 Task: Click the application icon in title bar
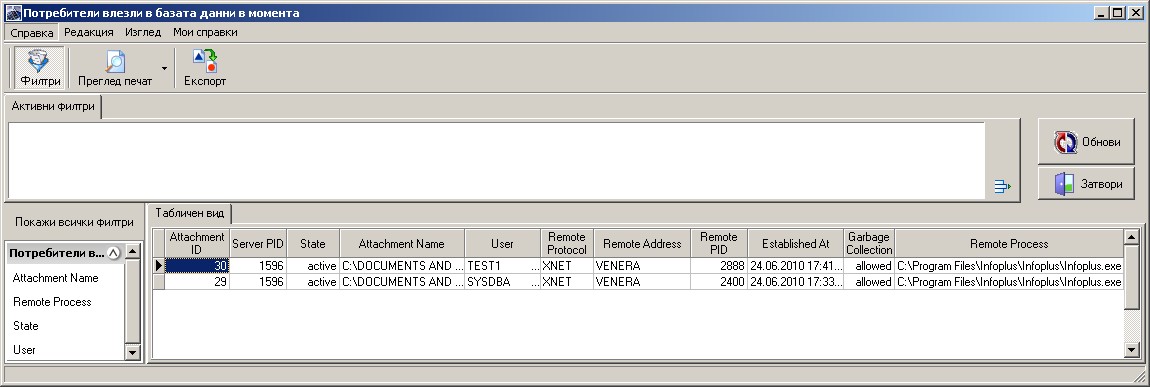click(x=13, y=12)
